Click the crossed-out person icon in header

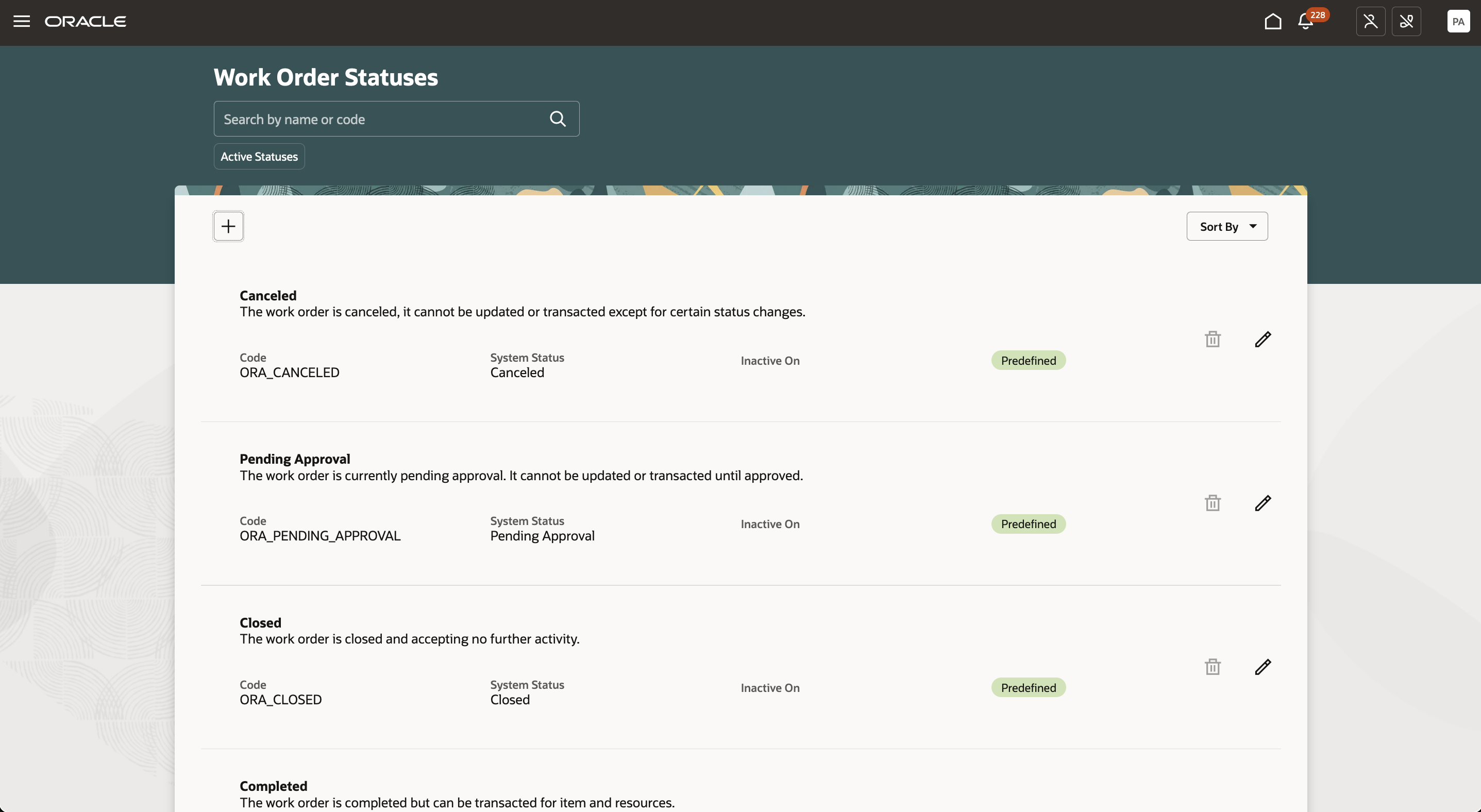click(x=1371, y=21)
